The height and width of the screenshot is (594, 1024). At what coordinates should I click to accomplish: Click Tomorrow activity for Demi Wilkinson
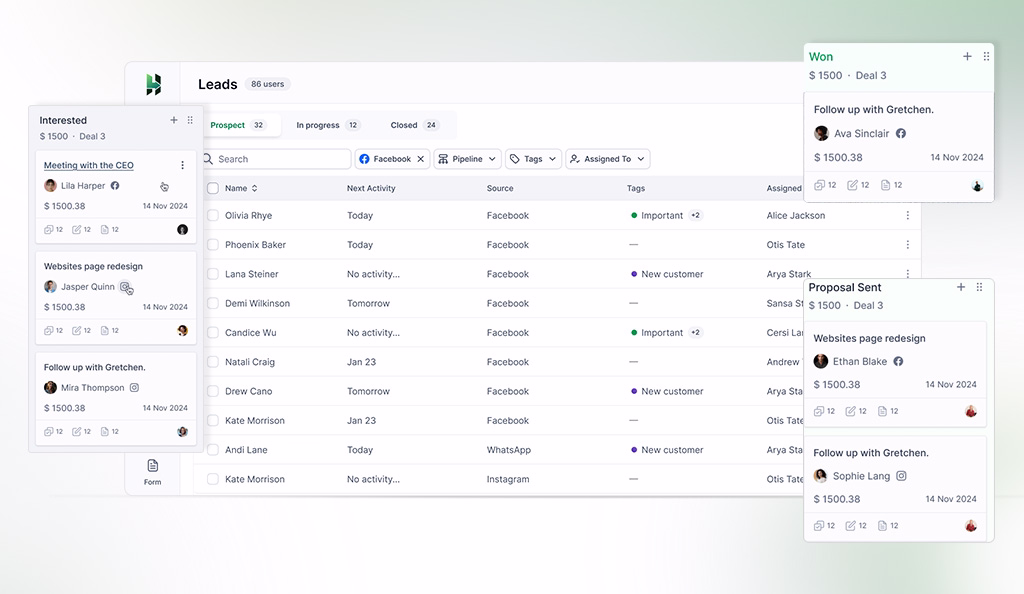tap(368, 303)
